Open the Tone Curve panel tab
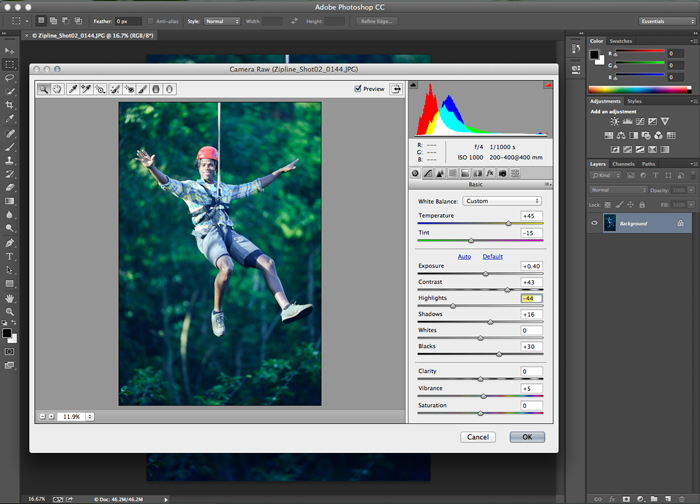The image size is (700, 504). tap(427, 173)
